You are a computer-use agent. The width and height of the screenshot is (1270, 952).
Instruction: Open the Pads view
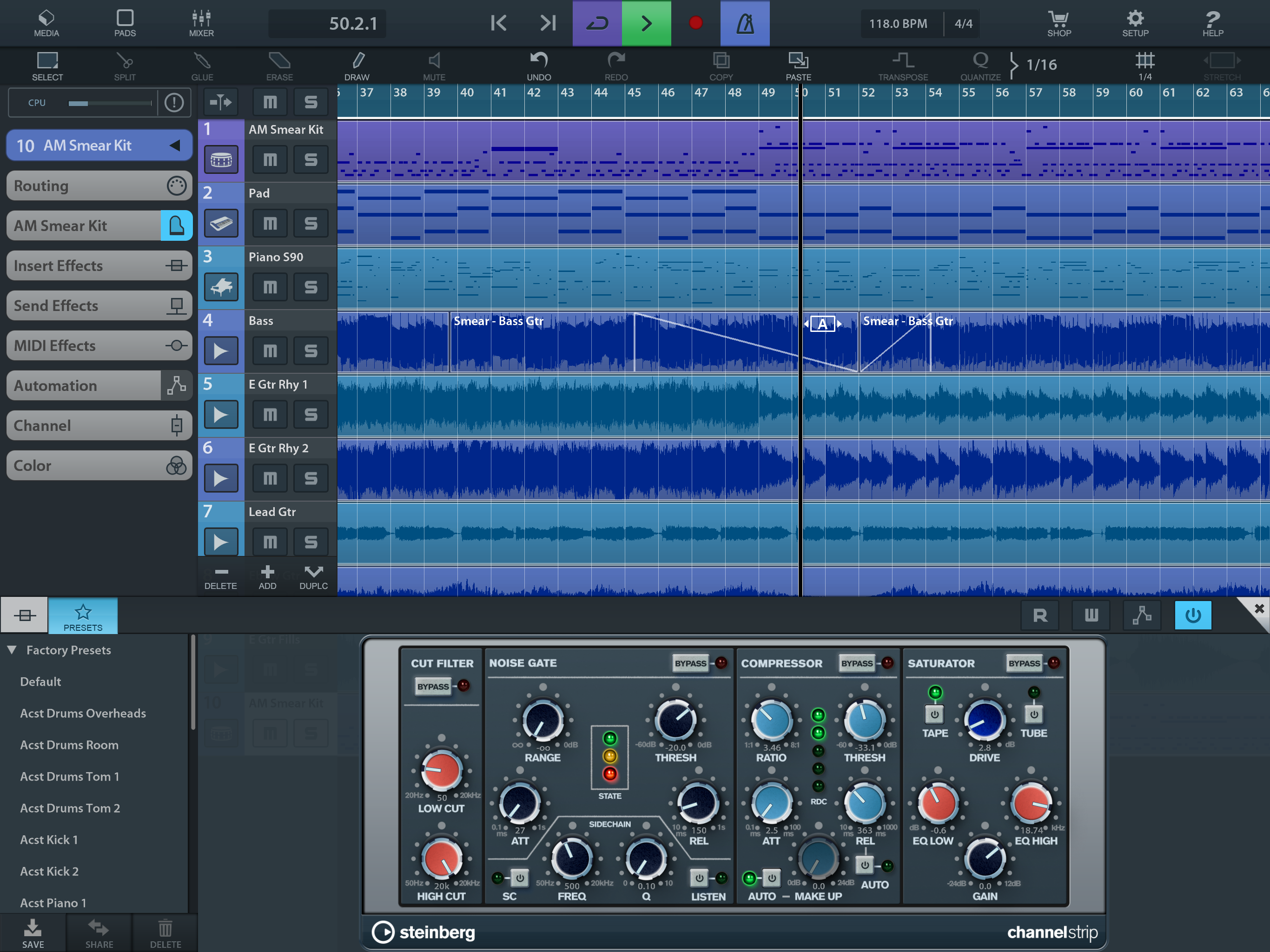click(x=125, y=24)
